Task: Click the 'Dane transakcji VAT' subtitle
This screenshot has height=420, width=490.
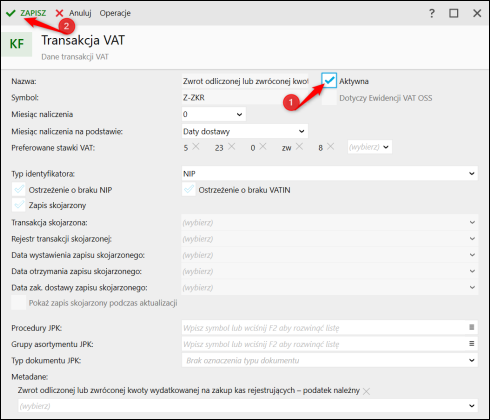Action: pos(75,57)
